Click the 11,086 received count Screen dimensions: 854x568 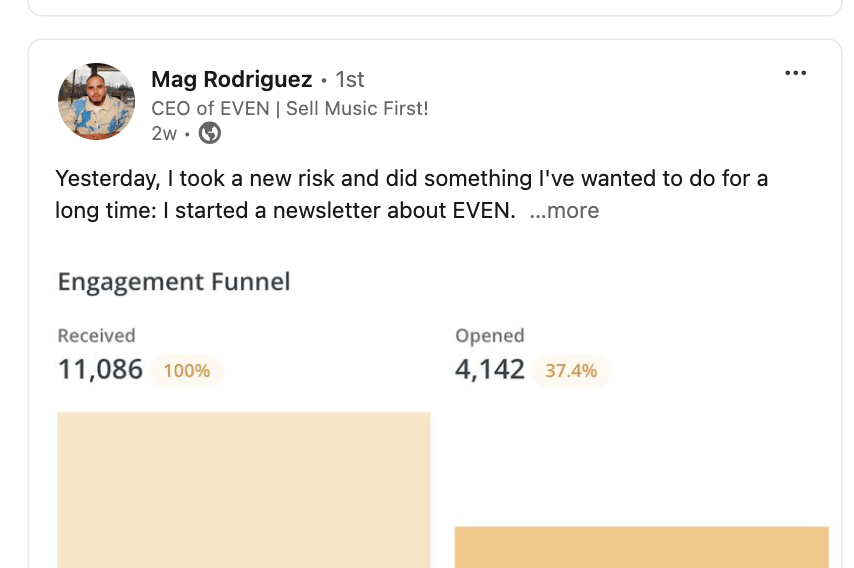(x=100, y=370)
